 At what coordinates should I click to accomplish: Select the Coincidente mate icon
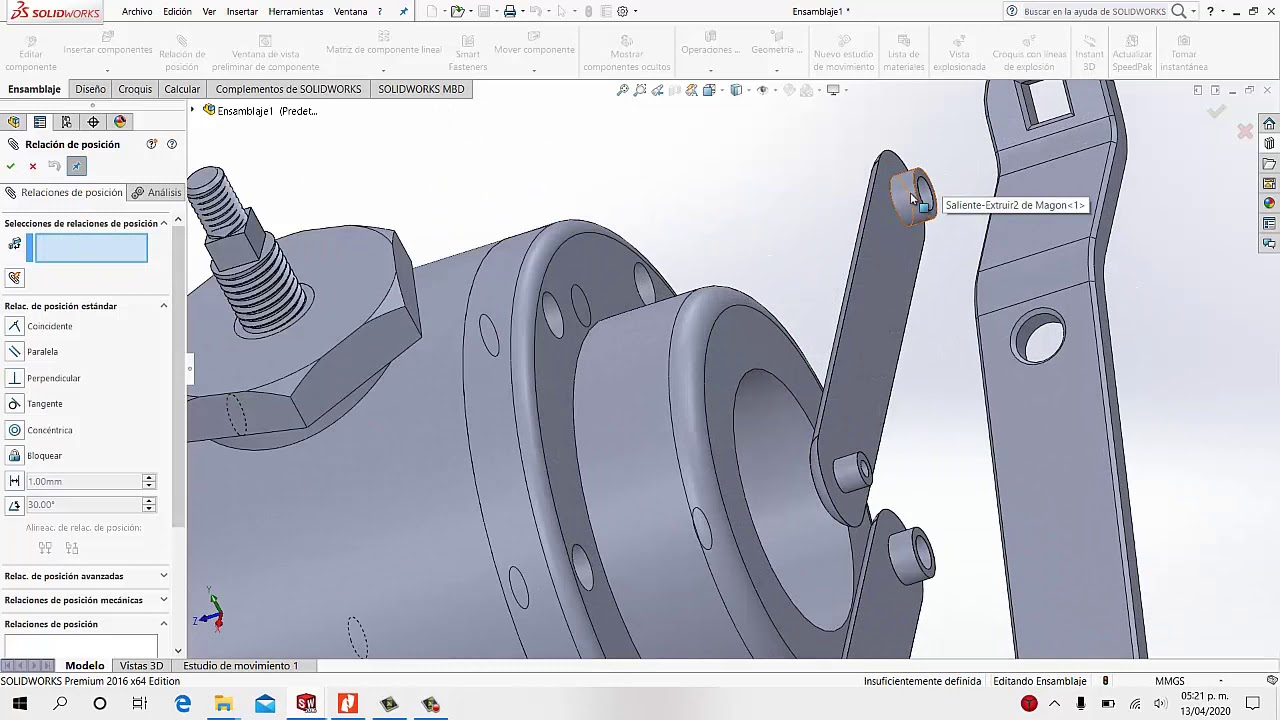14,326
